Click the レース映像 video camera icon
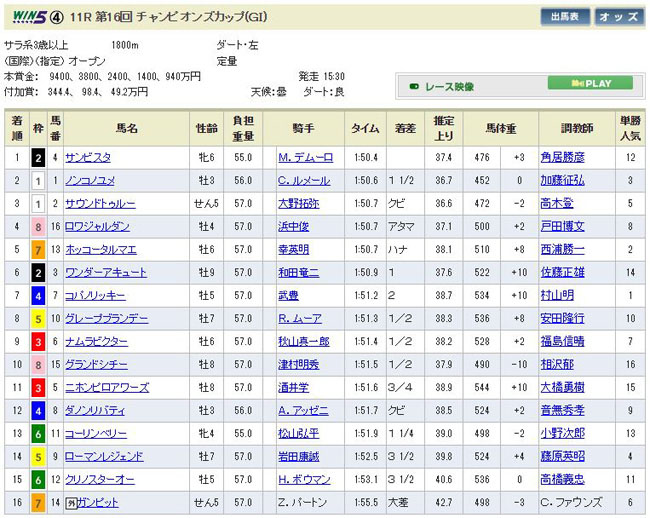This screenshot has width=650, height=518. (x=414, y=87)
